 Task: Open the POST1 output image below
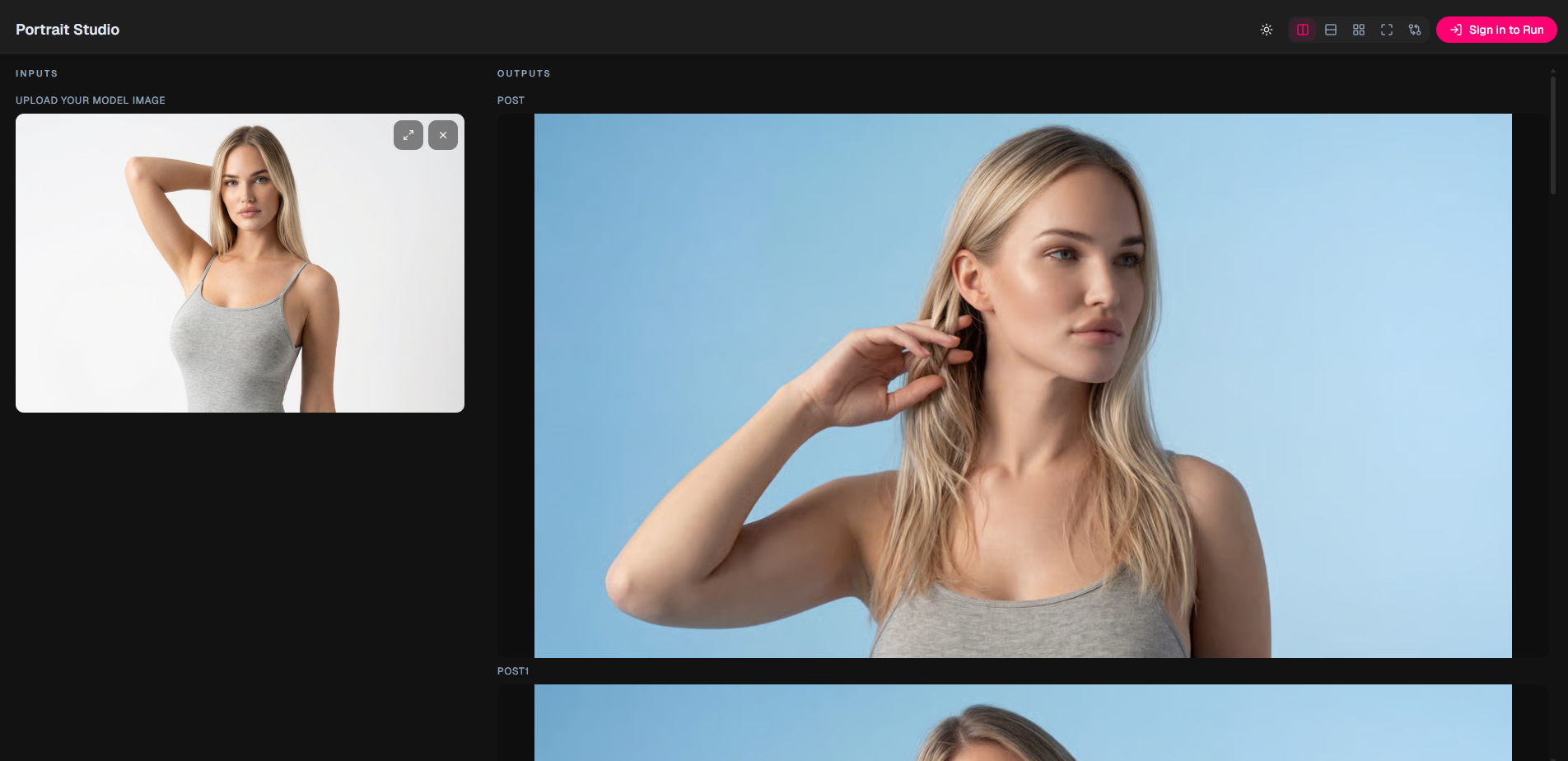click(x=1022, y=723)
